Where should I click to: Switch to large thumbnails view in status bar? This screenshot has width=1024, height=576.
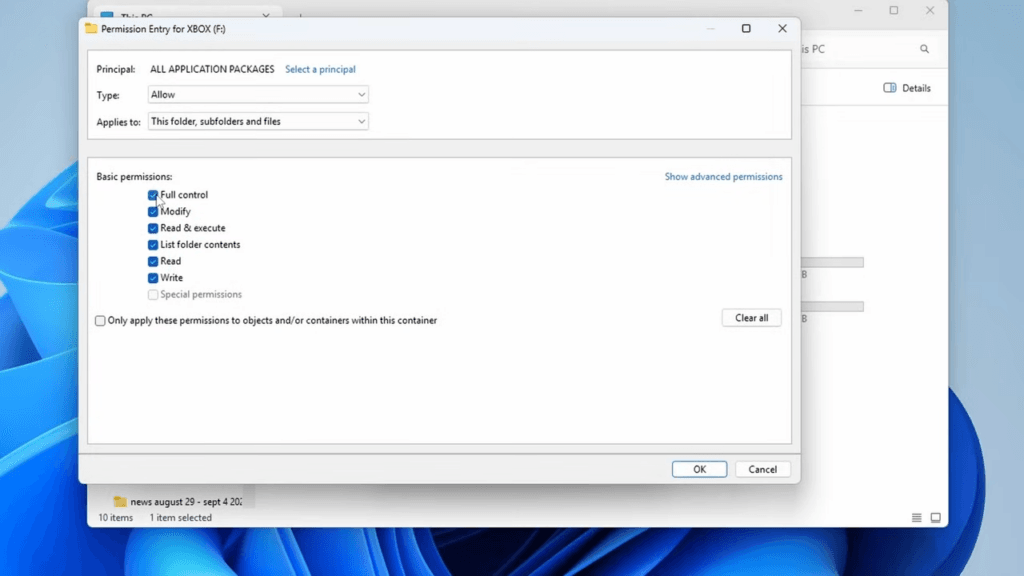pyautogui.click(x=936, y=517)
